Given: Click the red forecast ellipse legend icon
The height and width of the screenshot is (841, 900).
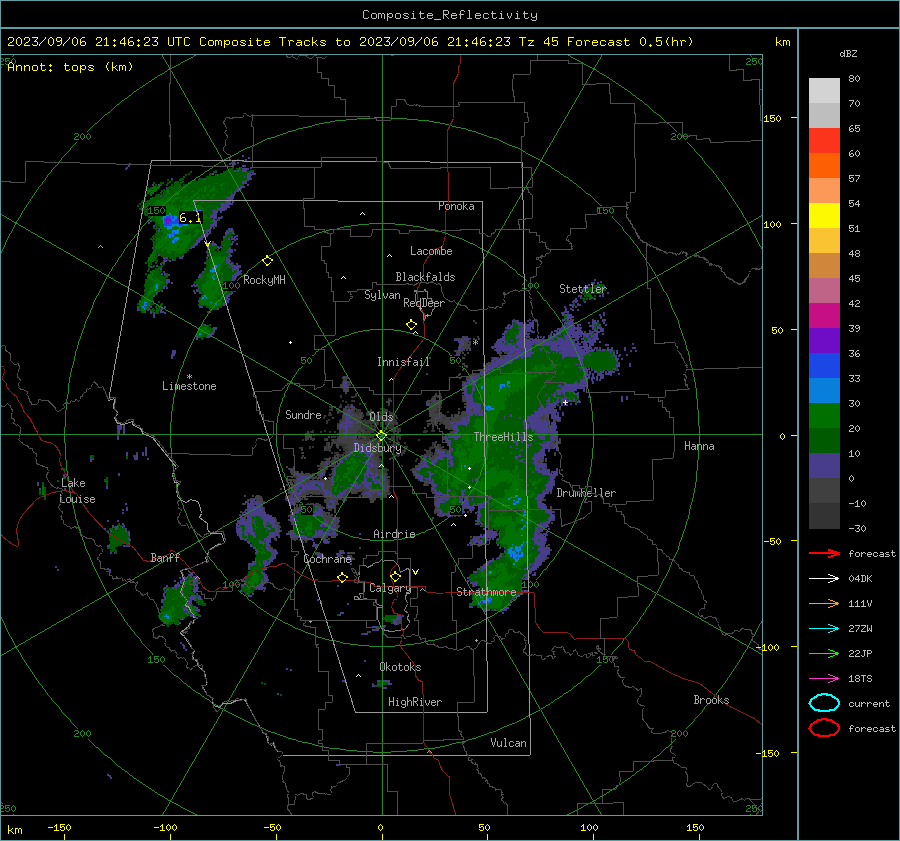Looking at the screenshot, I should coord(824,728).
